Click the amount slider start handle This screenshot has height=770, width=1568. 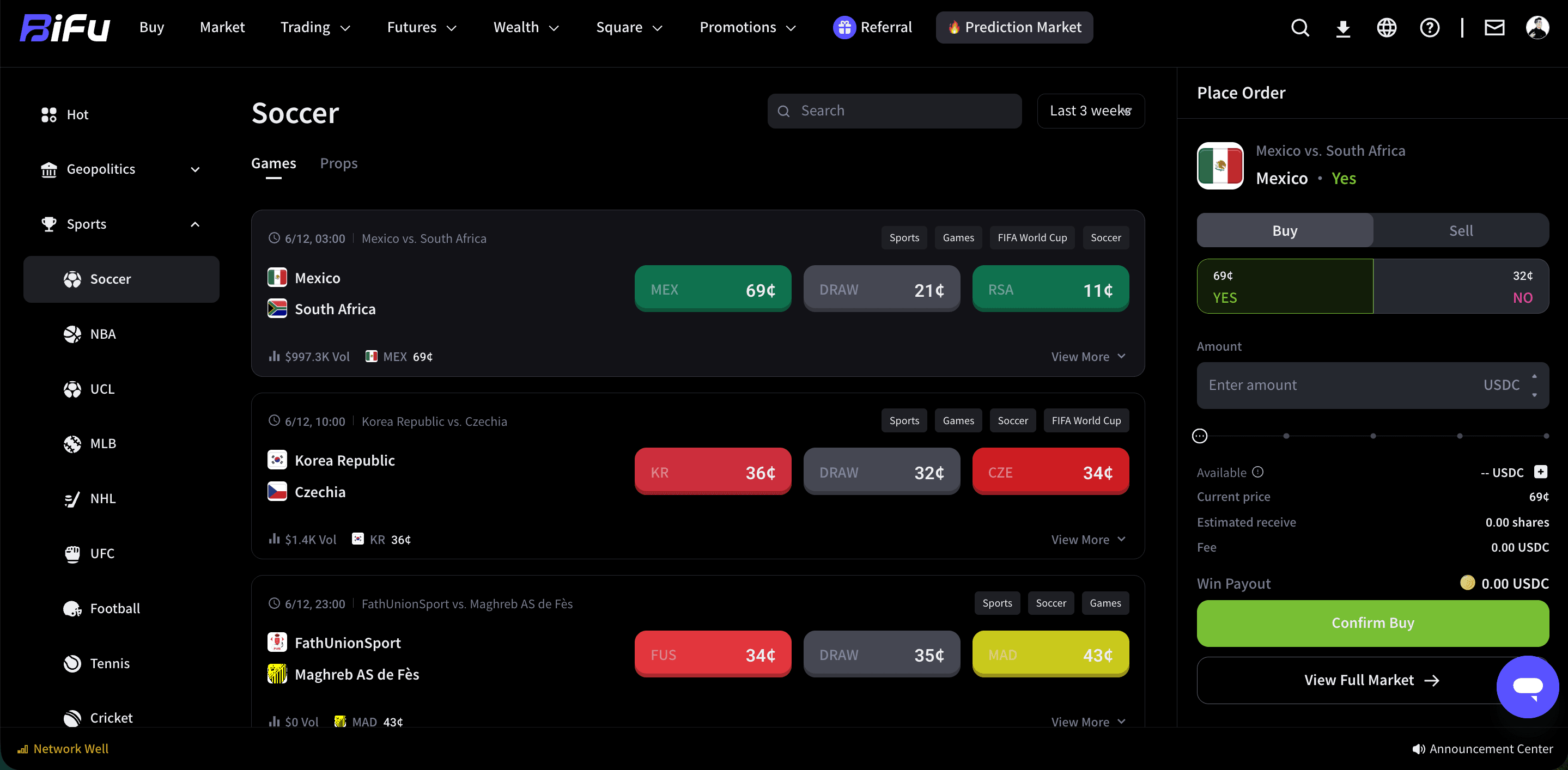[1199, 436]
